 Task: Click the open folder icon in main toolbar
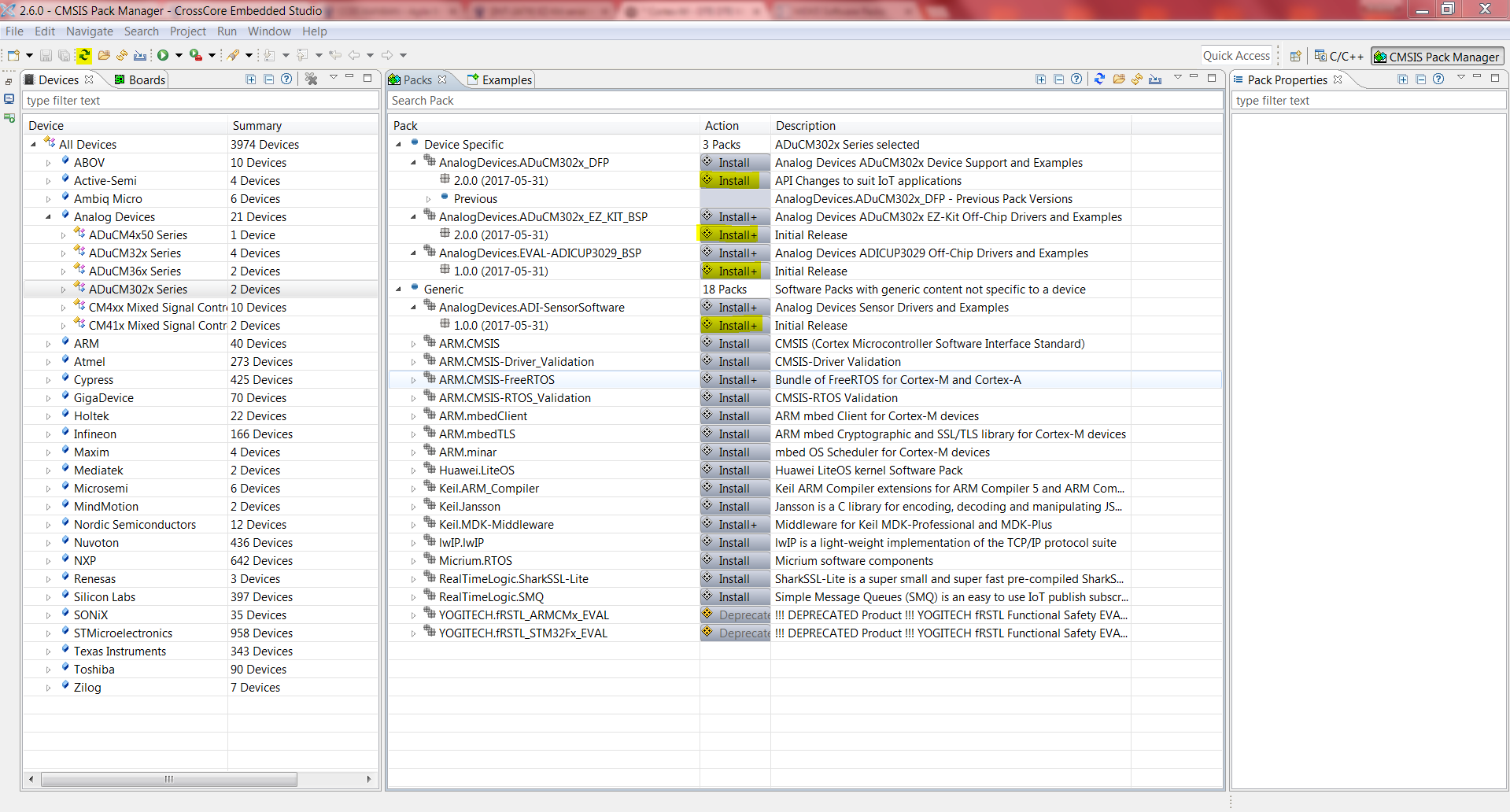tap(103, 55)
